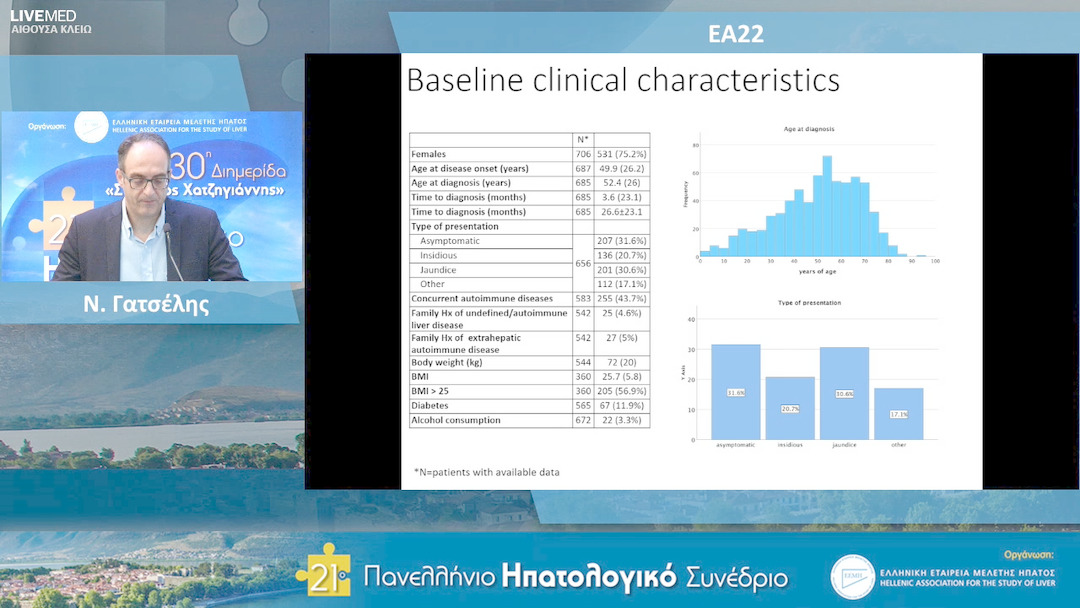Click the LIVEMED logo in the top-left corner
The image size is (1080, 608).
tap(43, 15)
